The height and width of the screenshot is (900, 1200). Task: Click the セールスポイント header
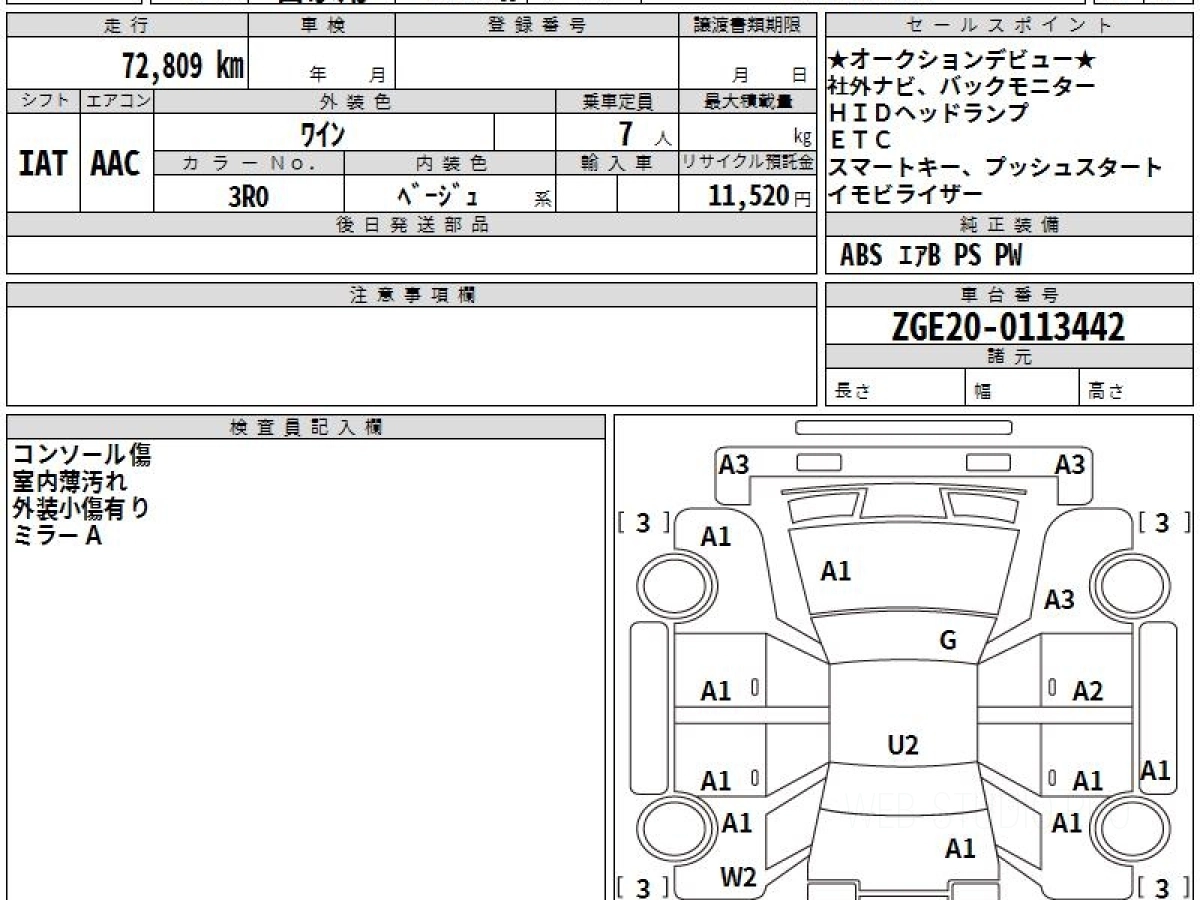(x=1010, y=26)
